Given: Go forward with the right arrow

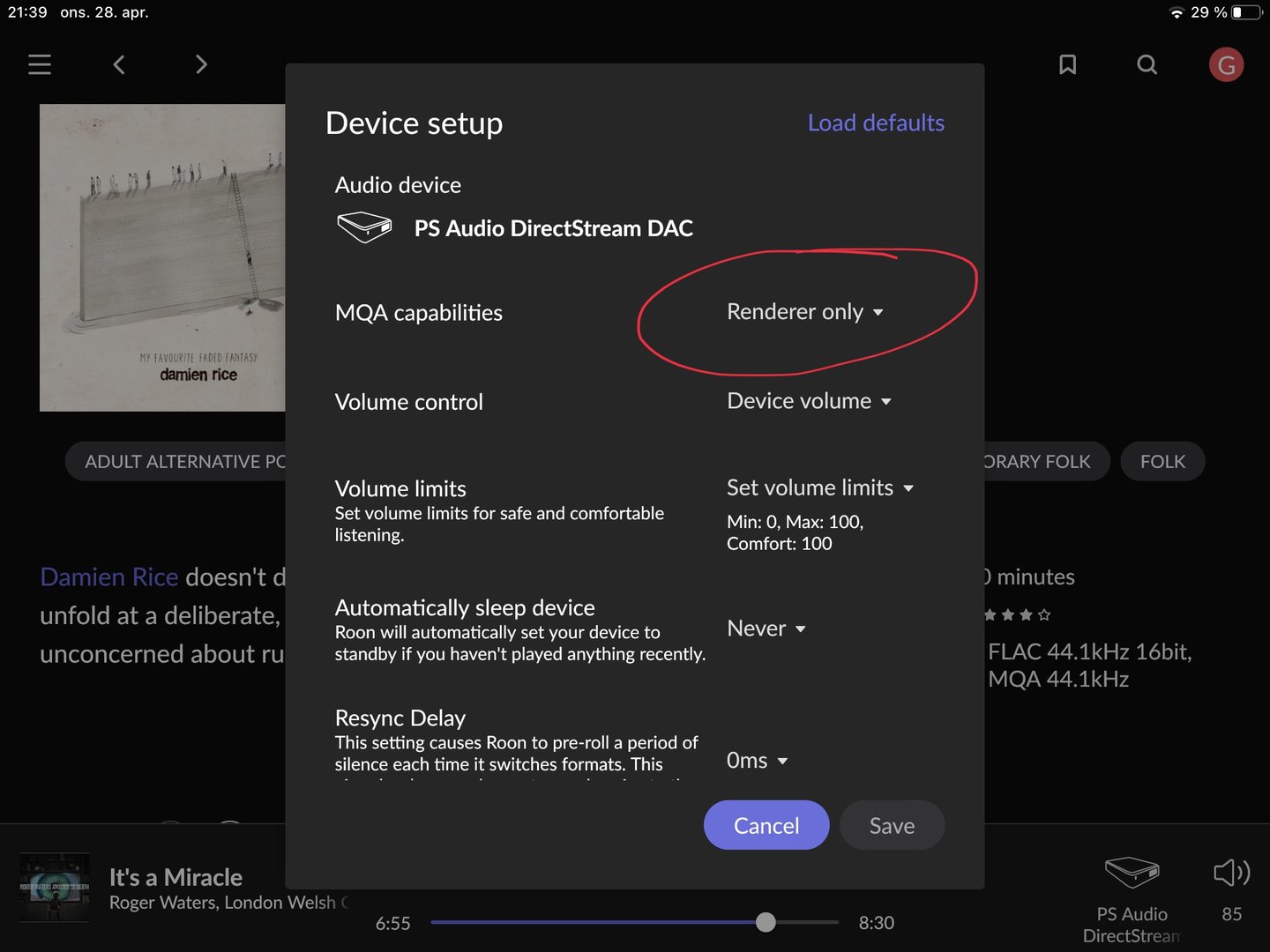Looking at the screenshot, I should point(201,64).
